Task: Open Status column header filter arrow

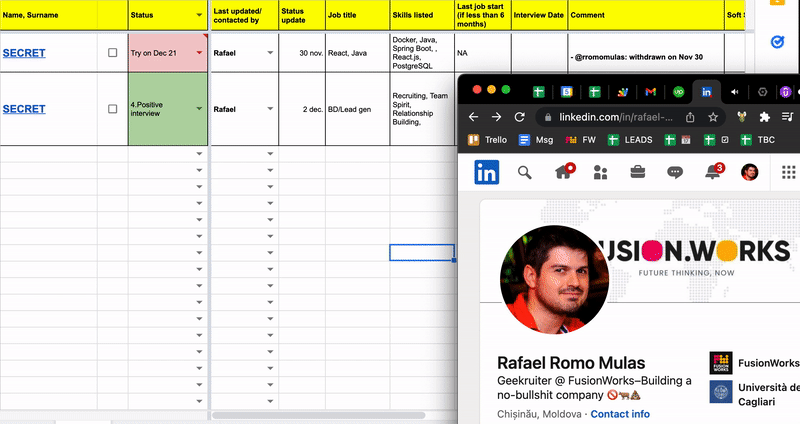Action: [x=199, y=15]
